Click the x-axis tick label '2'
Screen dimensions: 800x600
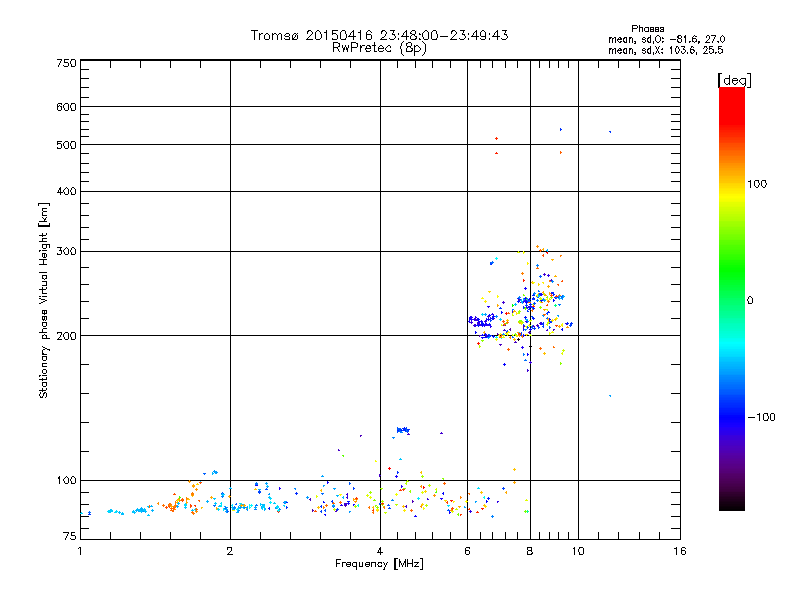[230, 551]
